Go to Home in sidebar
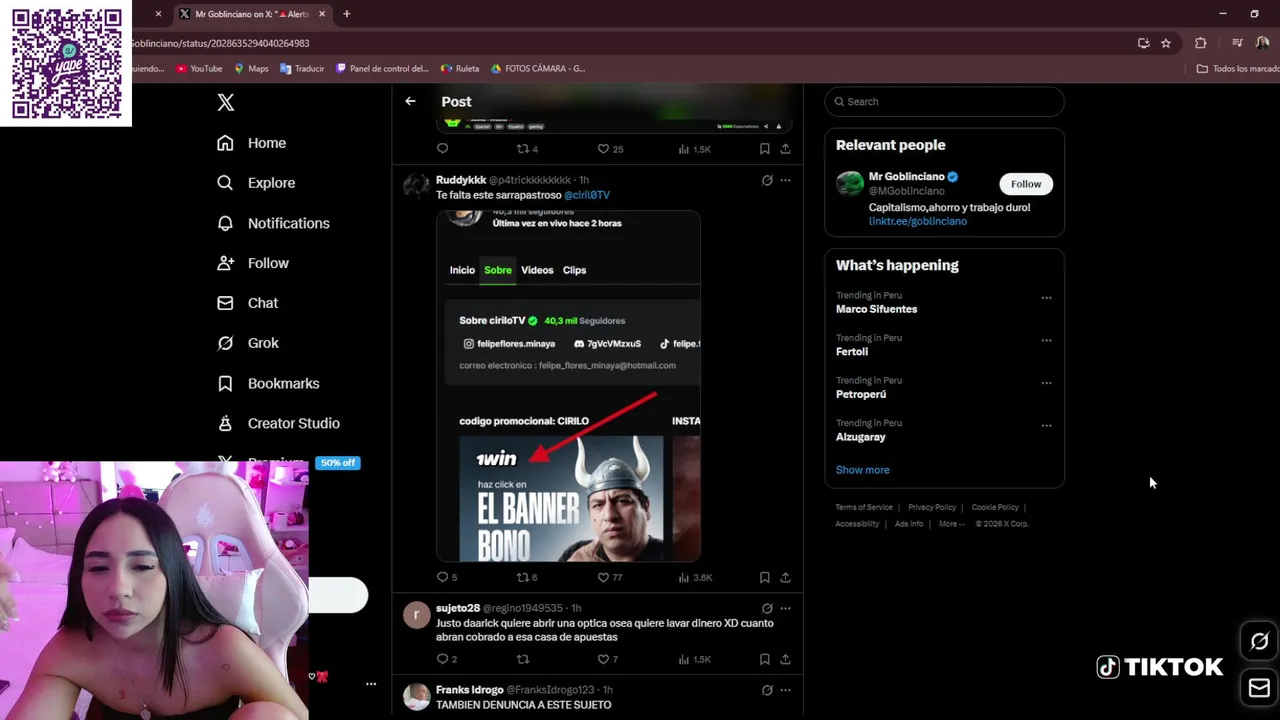The width and height of the screenshot is (1280, 720). pos(252,143)
